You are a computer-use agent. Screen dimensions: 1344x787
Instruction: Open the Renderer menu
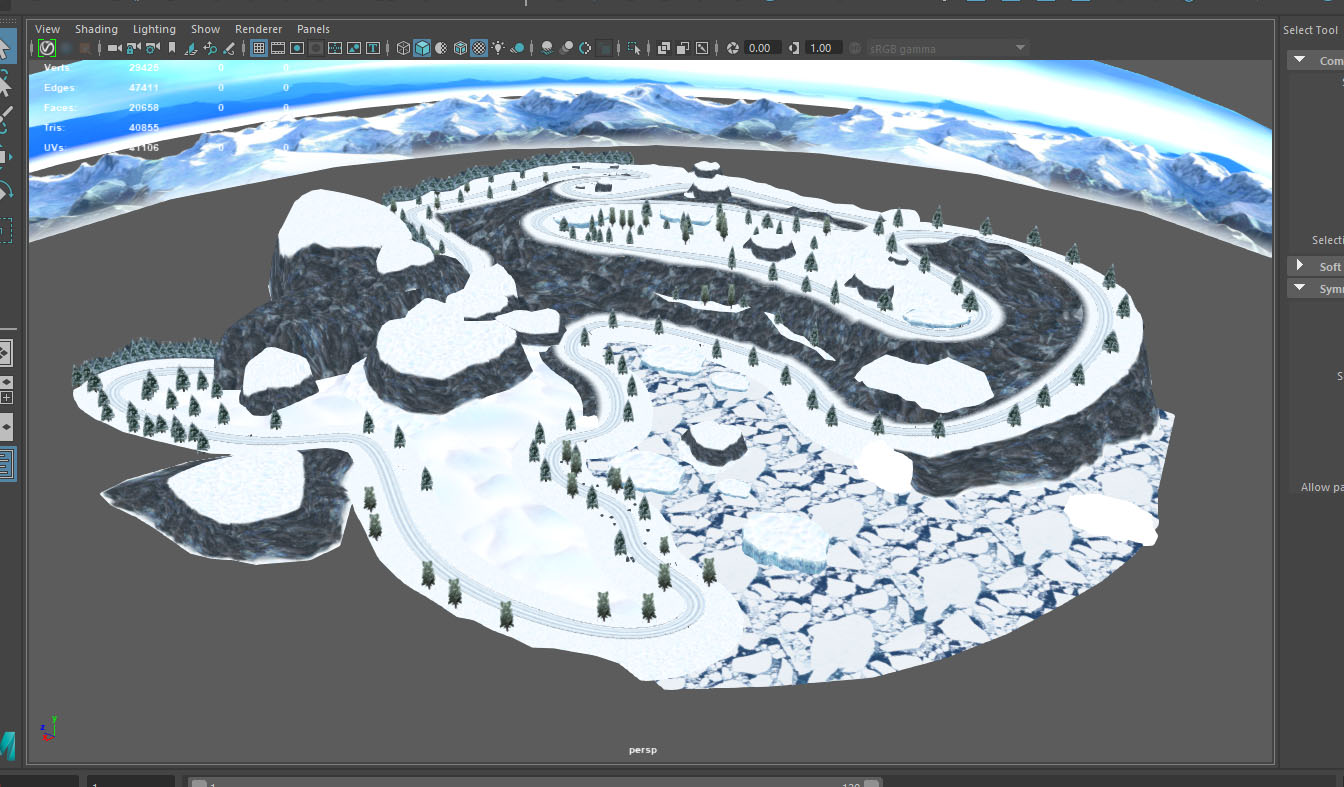click(x=258, y=29)
